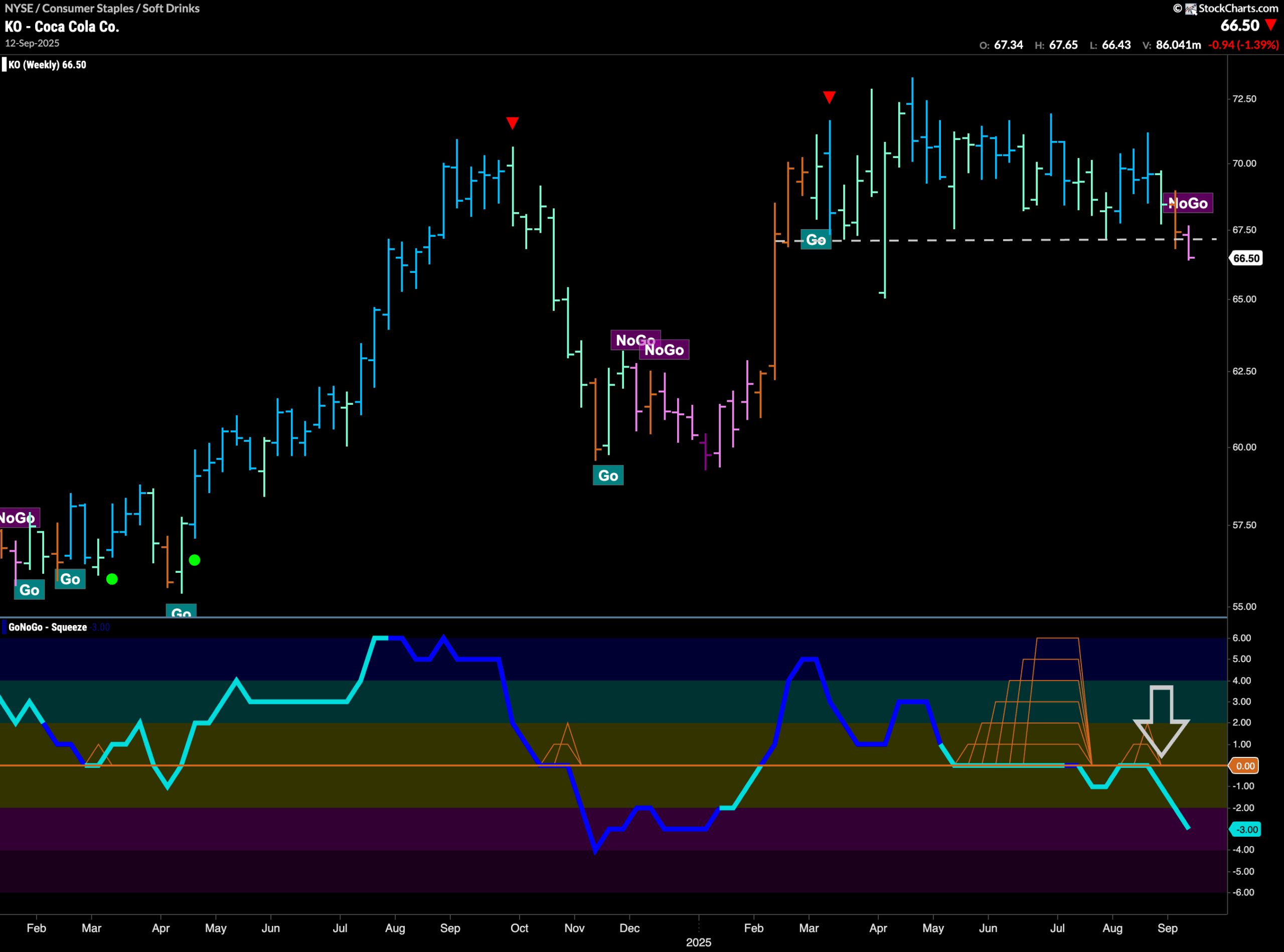Click the cyan -3.00 tag on the oscillator axis
1284x952 pixels.
point(1245,829)
